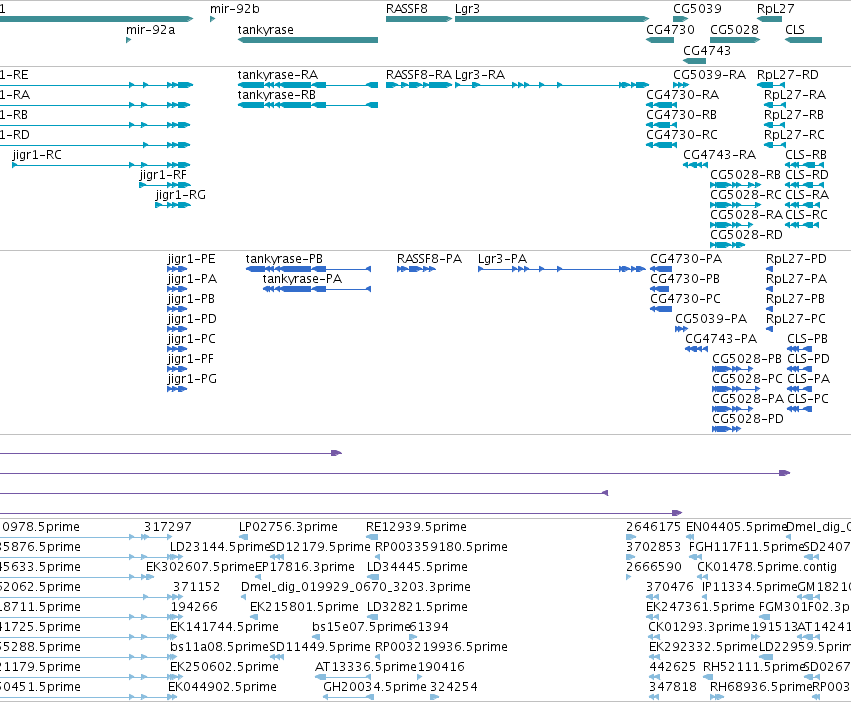Click the jigr1-PE protein feature
This screenshot has width=851, height=702.
pyautogui.click(x=177, y=269)
